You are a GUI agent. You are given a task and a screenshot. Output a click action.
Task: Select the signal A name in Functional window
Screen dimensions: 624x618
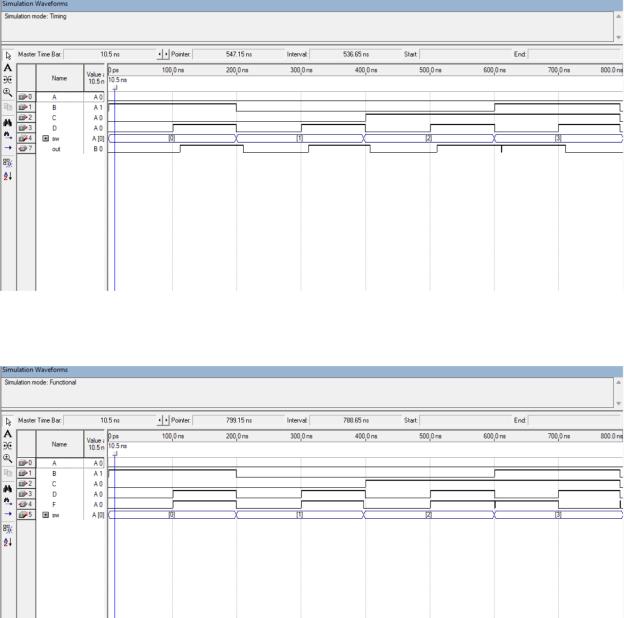click(54, 463)
